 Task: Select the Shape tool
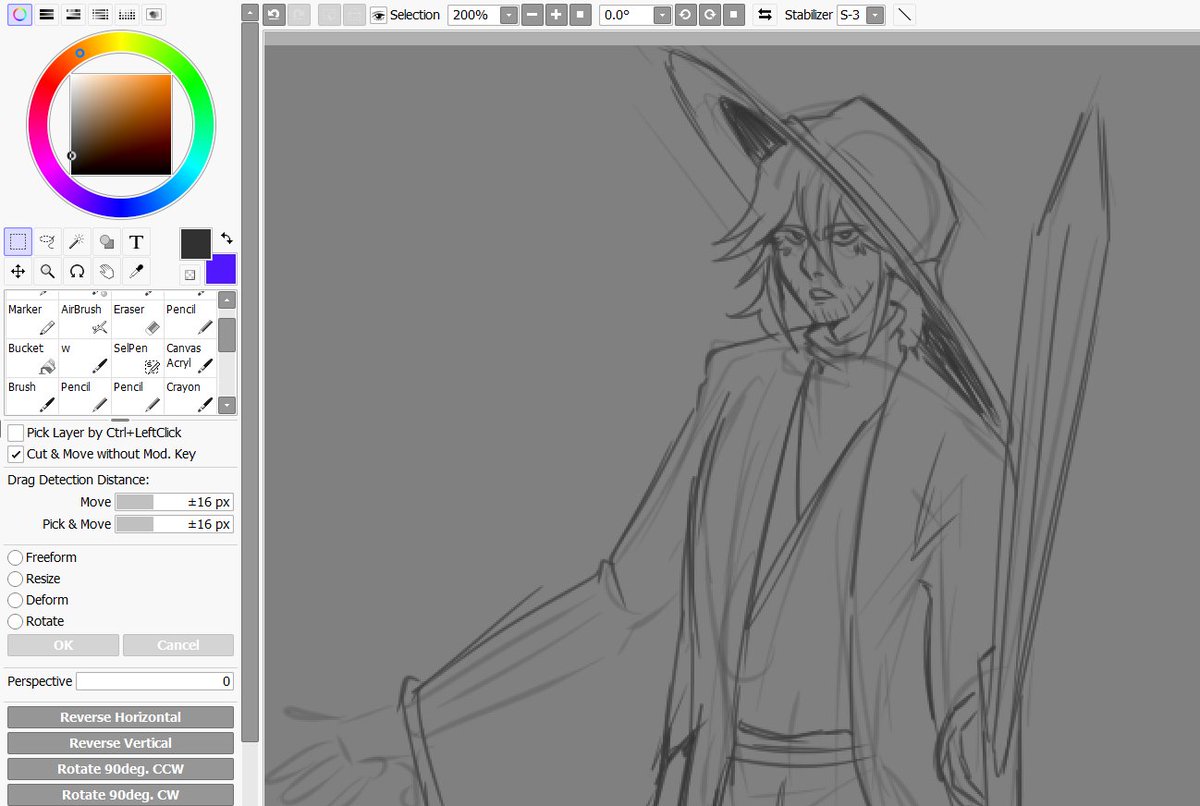107,241
